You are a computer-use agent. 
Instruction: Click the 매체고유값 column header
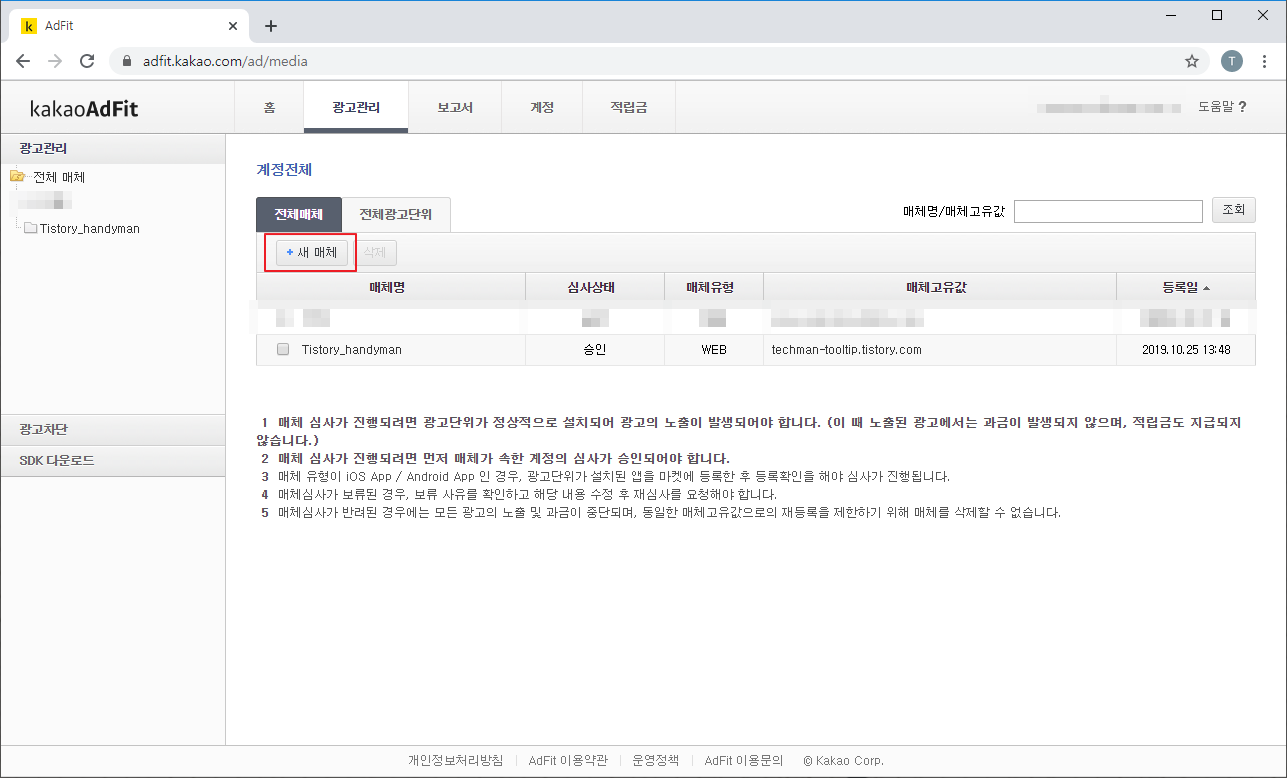pos(940,287)
